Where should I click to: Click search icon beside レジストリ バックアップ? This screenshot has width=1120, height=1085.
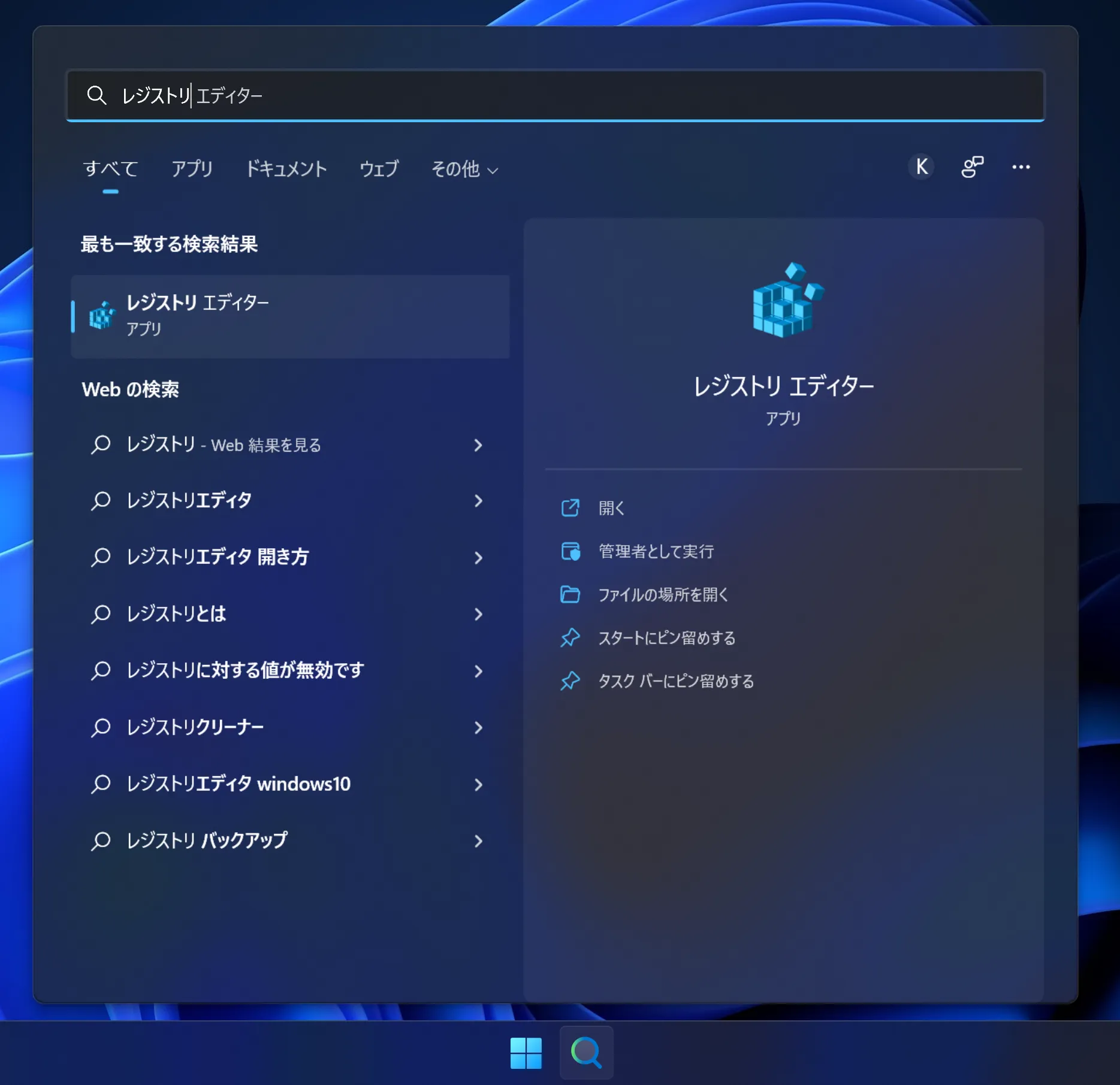point(101,841)
